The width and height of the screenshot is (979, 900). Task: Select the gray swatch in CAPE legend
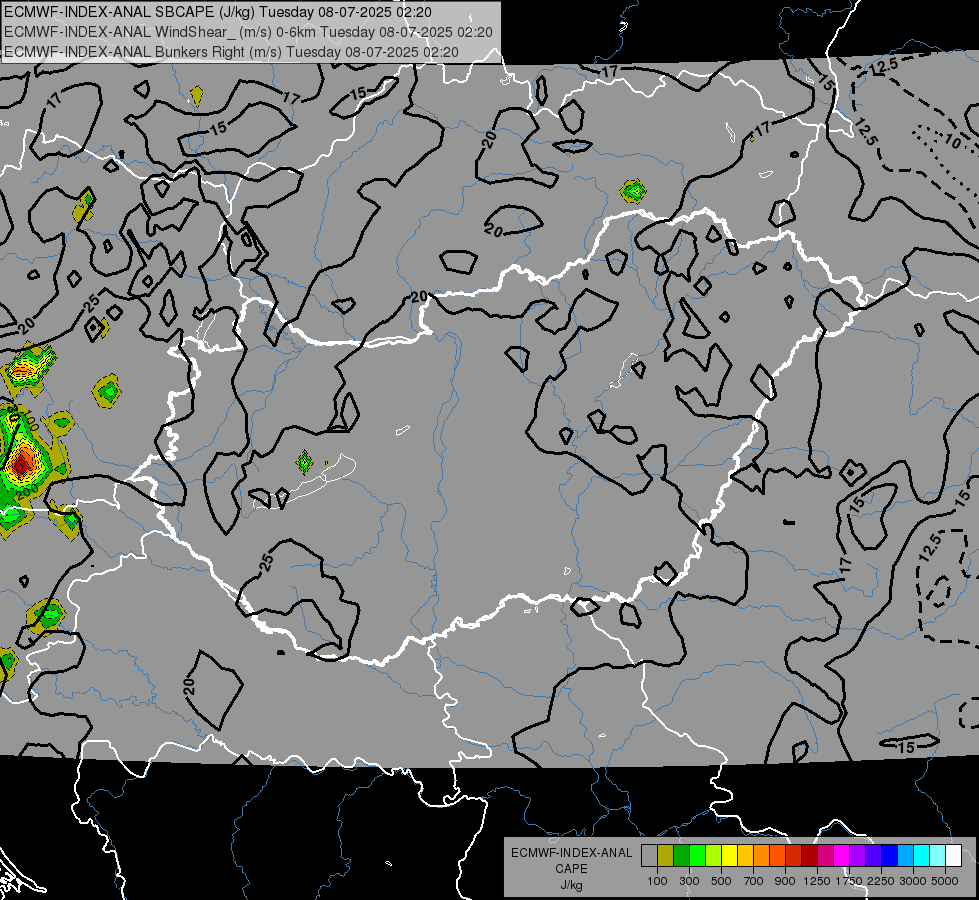tap(649, 855)
